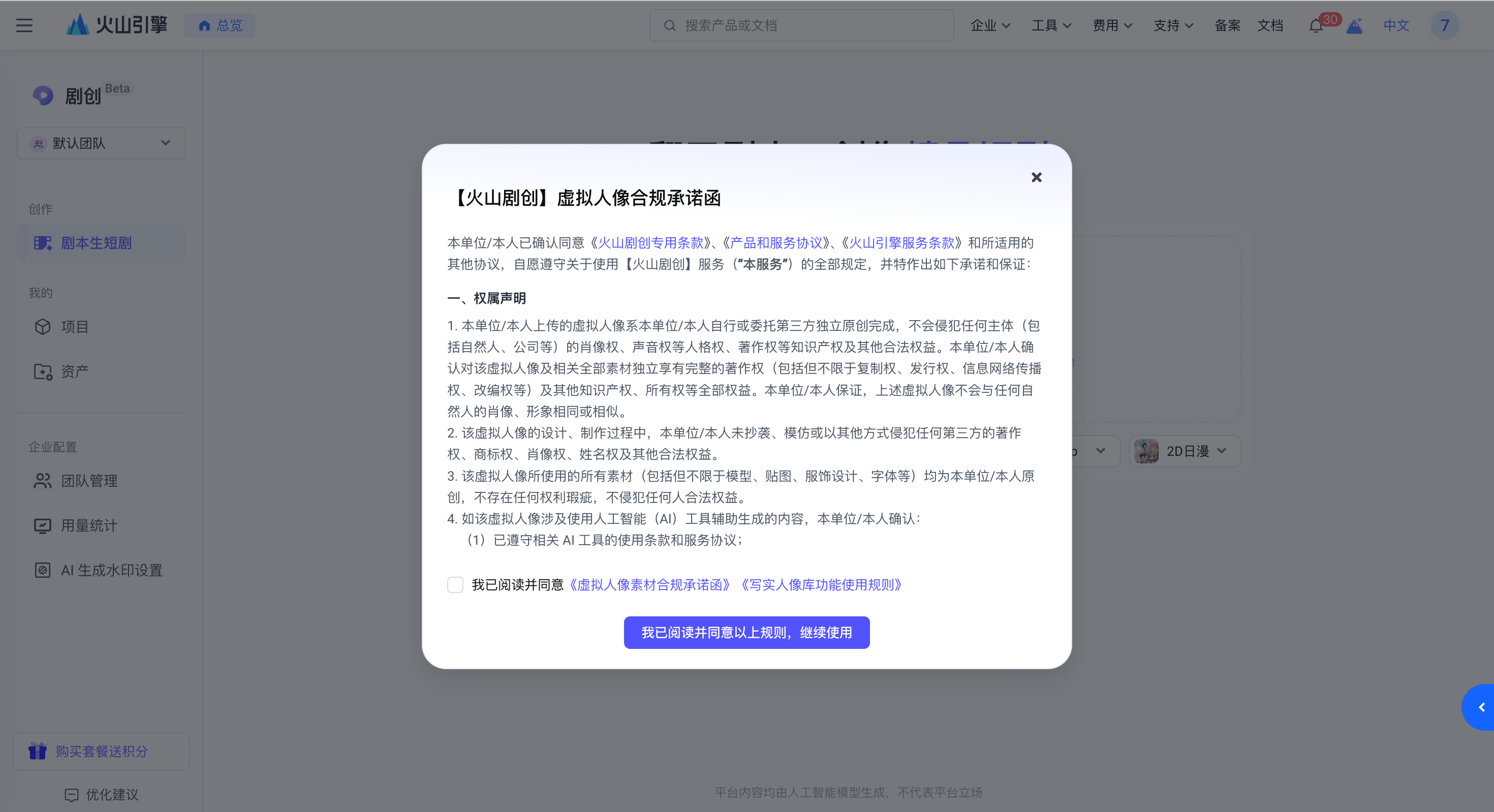1494x812 pixels.
Task: Expand the blue side drawer arrow
Action: point(1479,707)
